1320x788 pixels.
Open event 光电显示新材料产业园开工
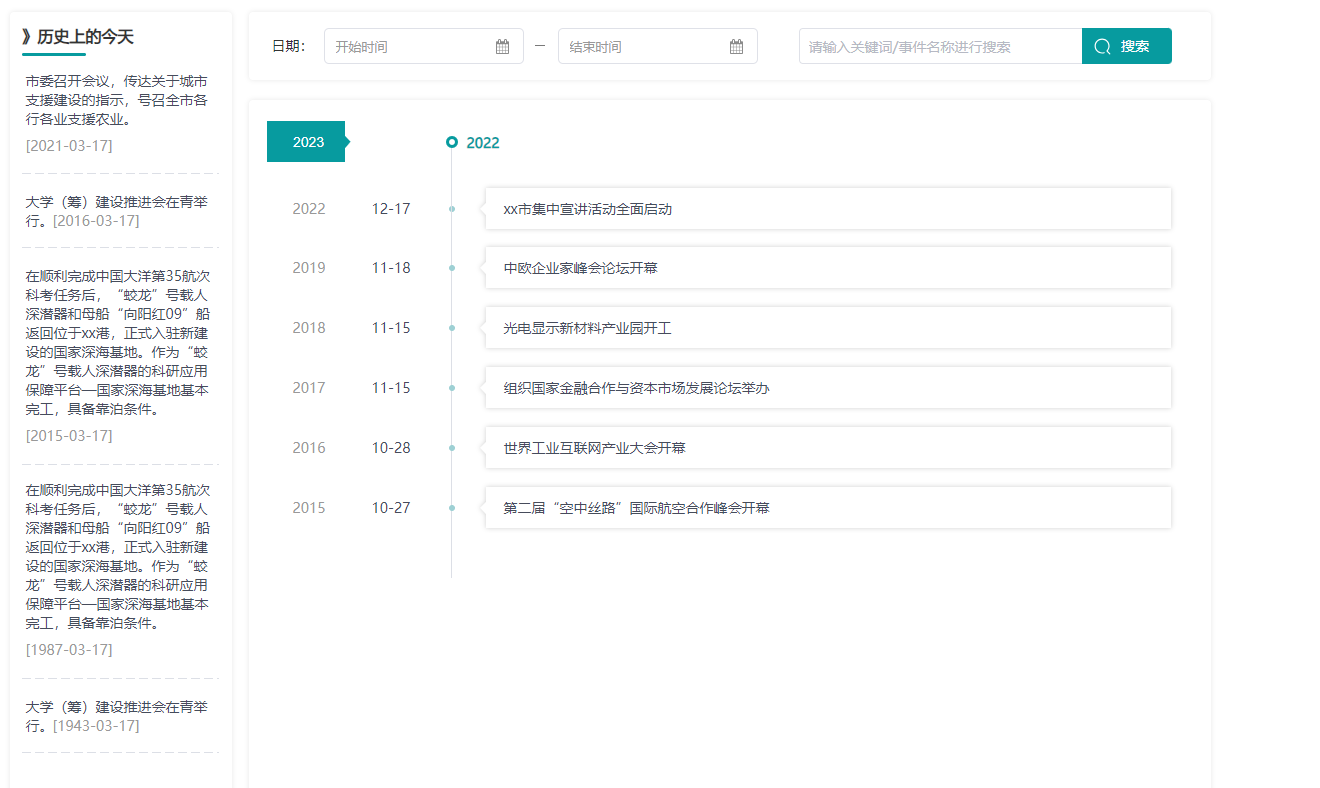[828, 328]
